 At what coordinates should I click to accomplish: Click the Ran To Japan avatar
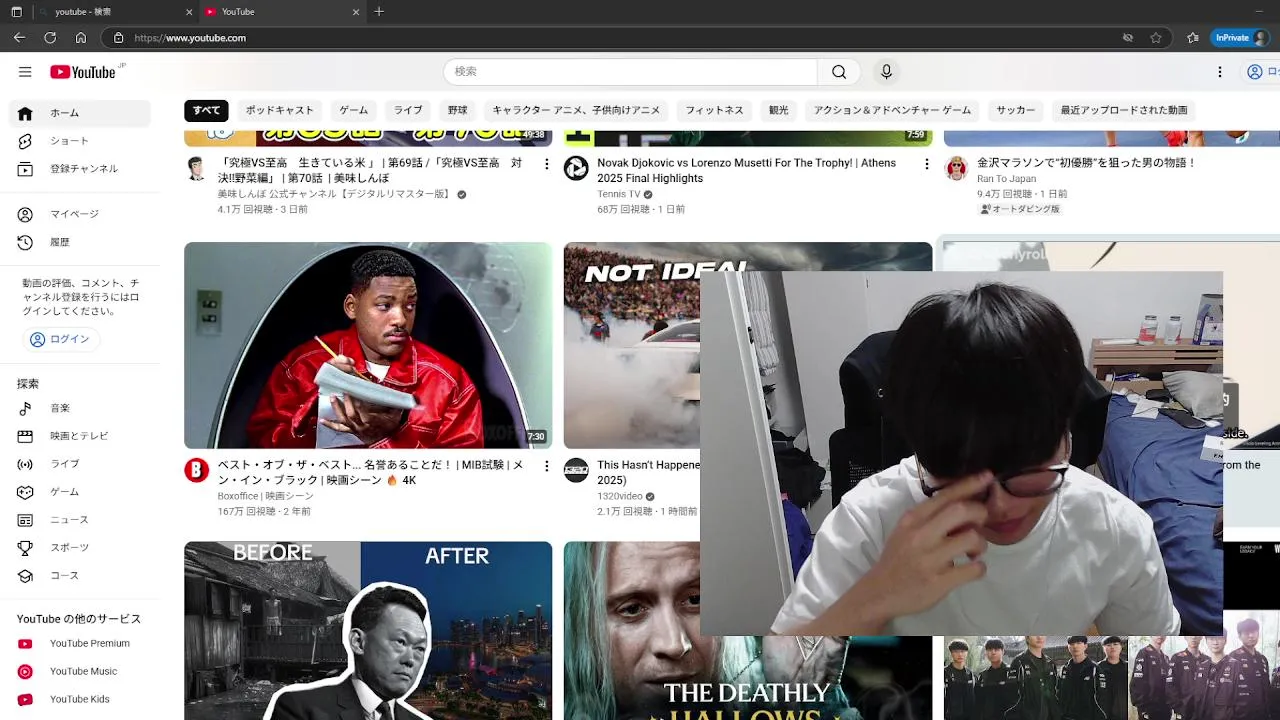[x=957, y=168]
